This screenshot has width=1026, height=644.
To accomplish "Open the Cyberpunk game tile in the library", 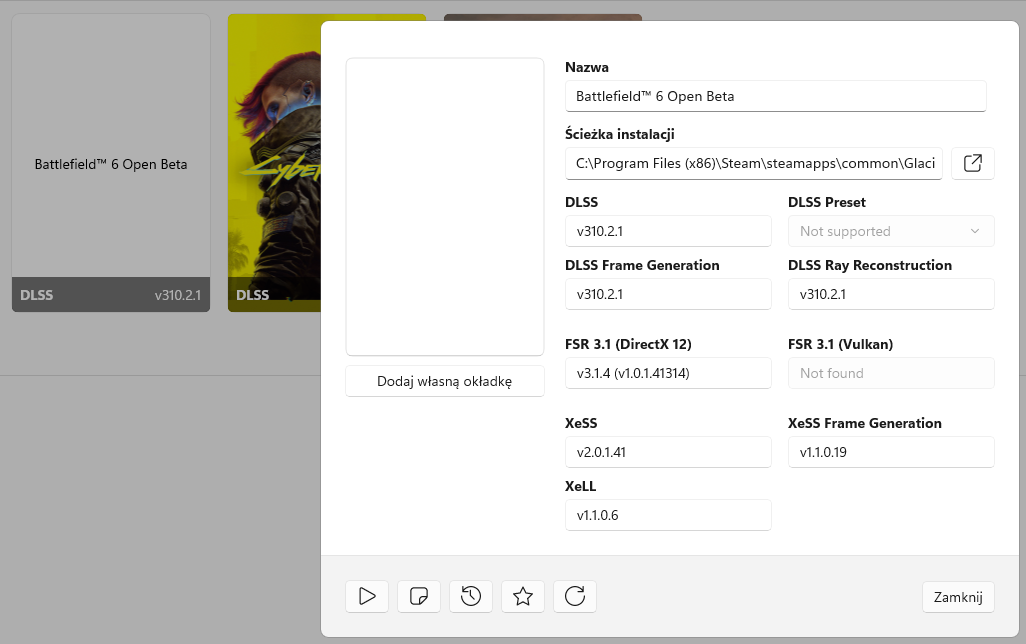I will pyautogui.click(x=273, y=160).
